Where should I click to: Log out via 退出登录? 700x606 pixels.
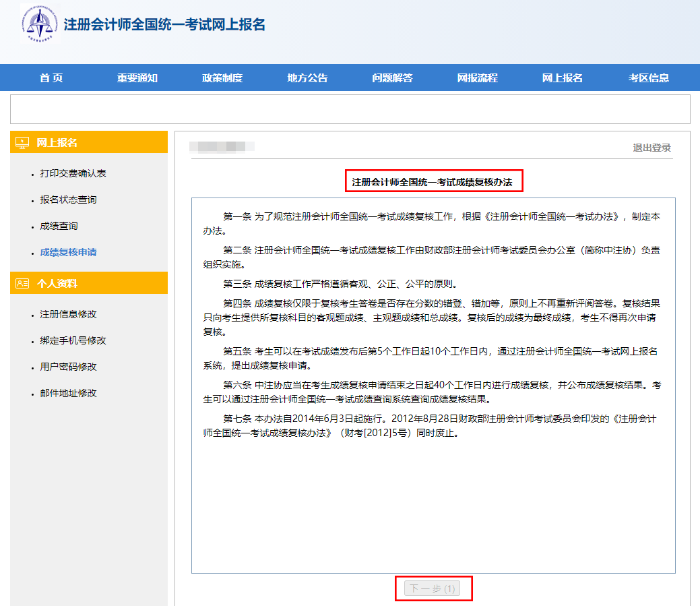652,148
